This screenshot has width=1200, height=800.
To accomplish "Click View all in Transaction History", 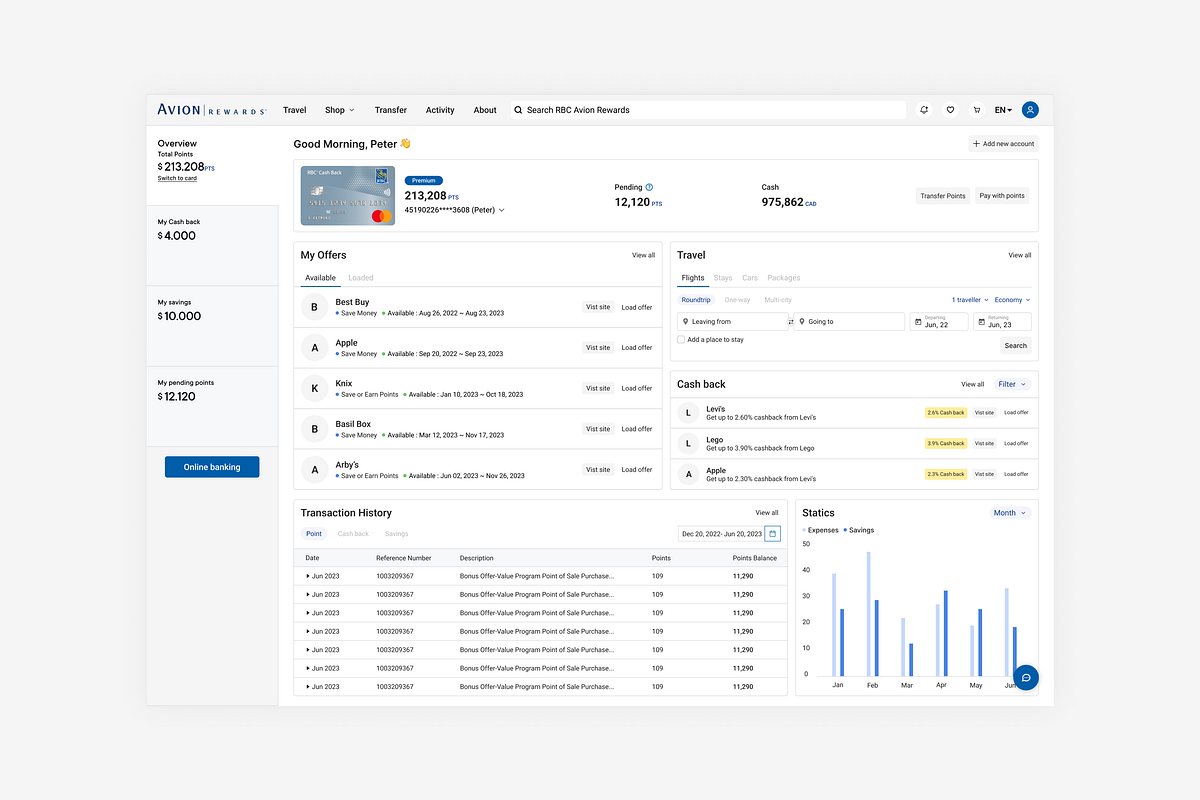I will pyautogui.click(x=767, y=513).
